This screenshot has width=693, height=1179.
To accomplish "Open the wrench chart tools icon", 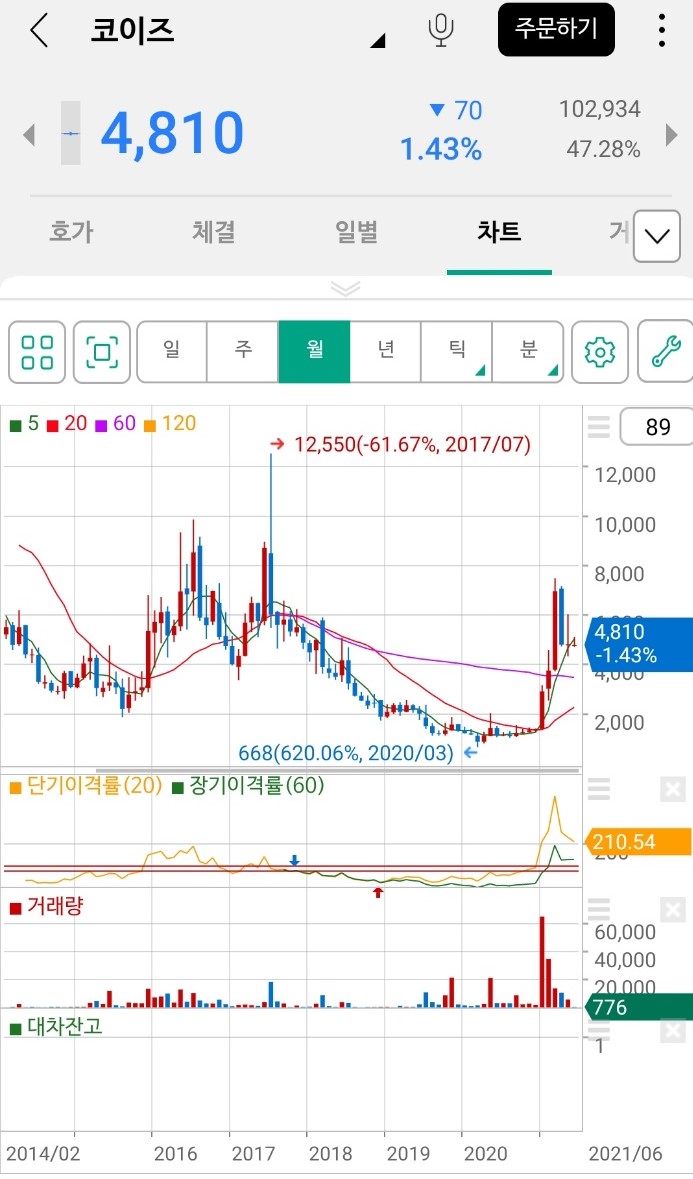I will tap(665, 352).
